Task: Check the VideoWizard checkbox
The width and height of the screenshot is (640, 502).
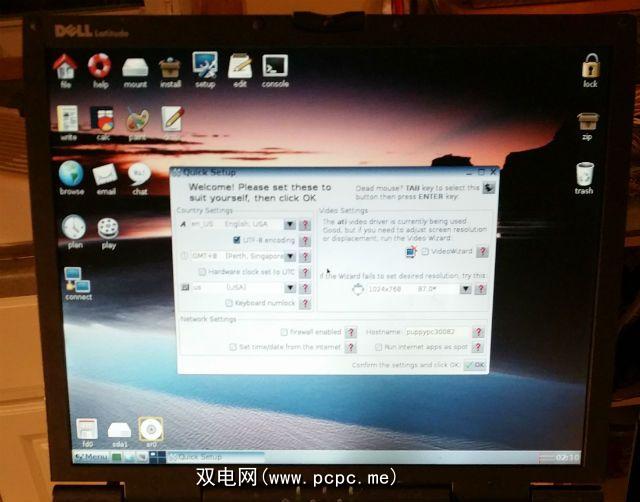Action: point(425,251)
